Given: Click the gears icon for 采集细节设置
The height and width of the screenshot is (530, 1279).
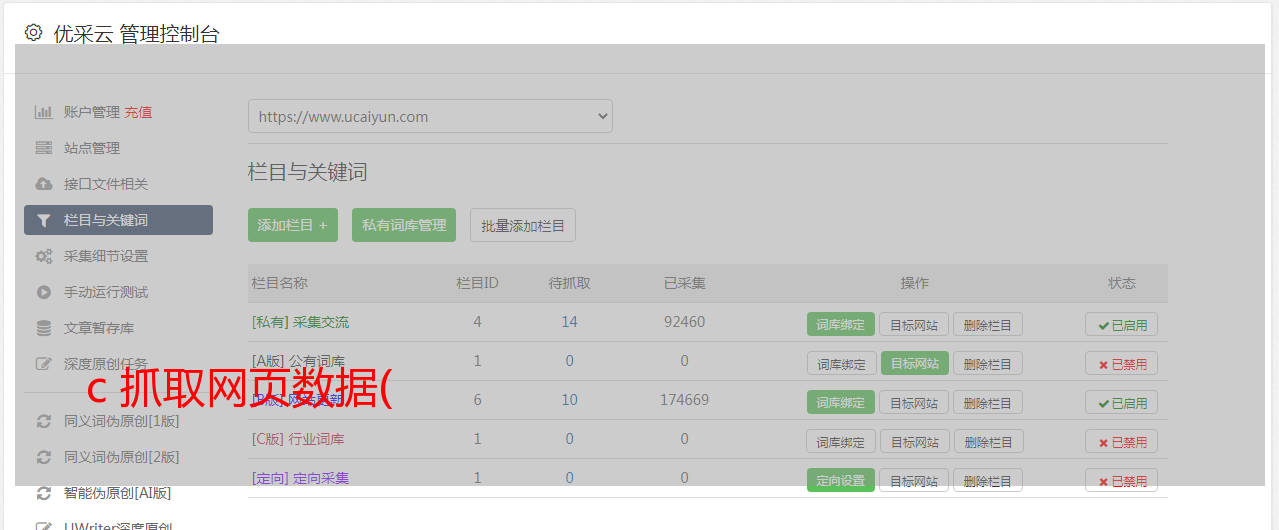Looking at the screenshot, I should pos(43,256).
